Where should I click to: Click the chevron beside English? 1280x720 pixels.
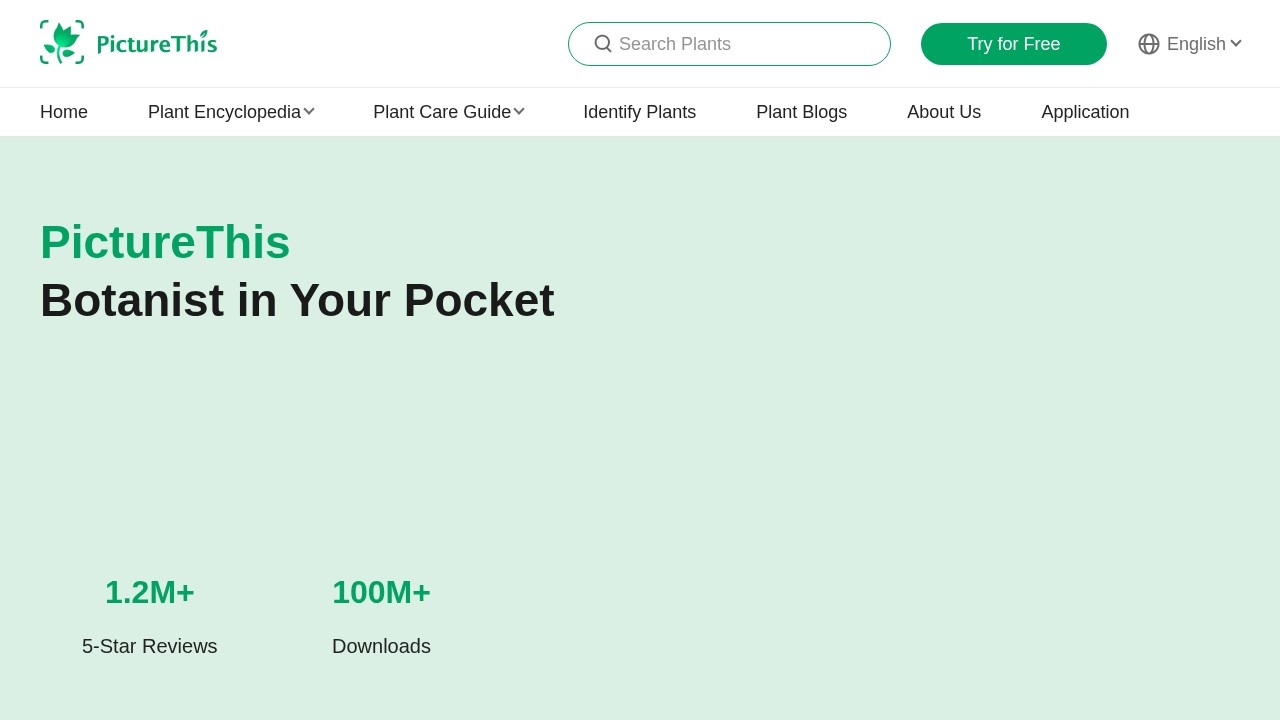tap(1236, 44)
